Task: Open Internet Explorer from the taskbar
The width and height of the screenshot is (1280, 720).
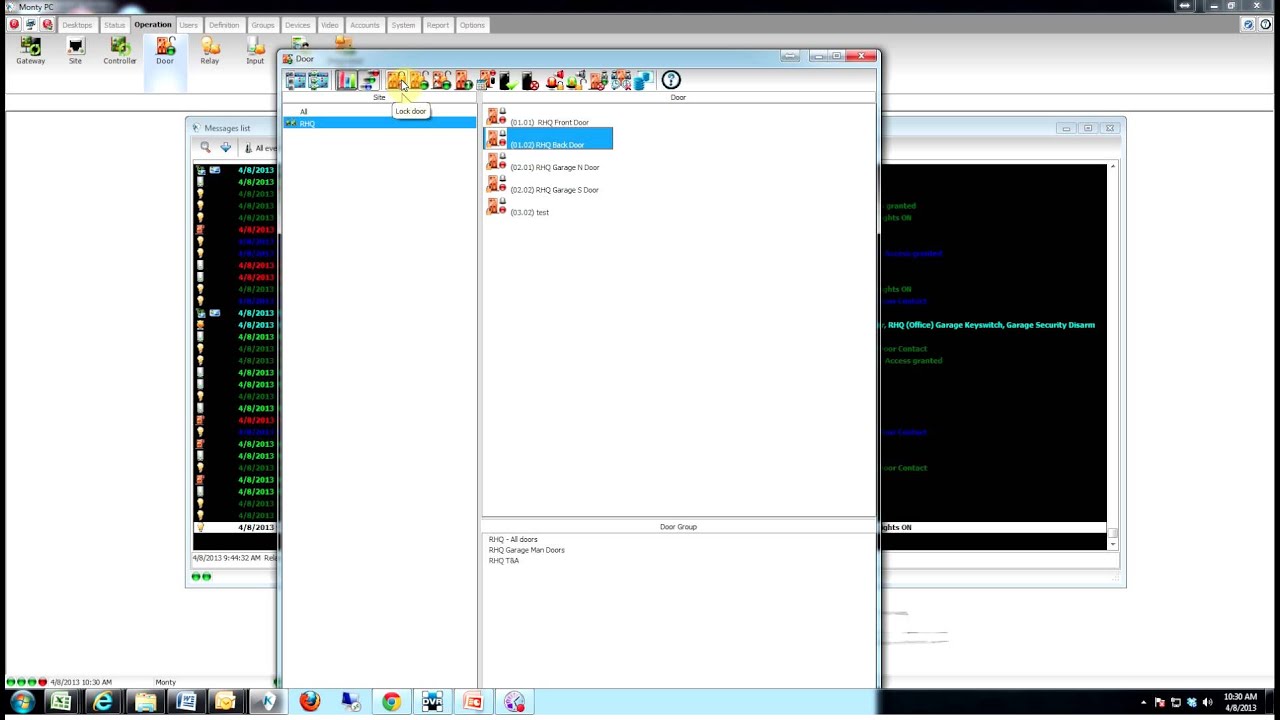Action: click(x=103, y=702)
